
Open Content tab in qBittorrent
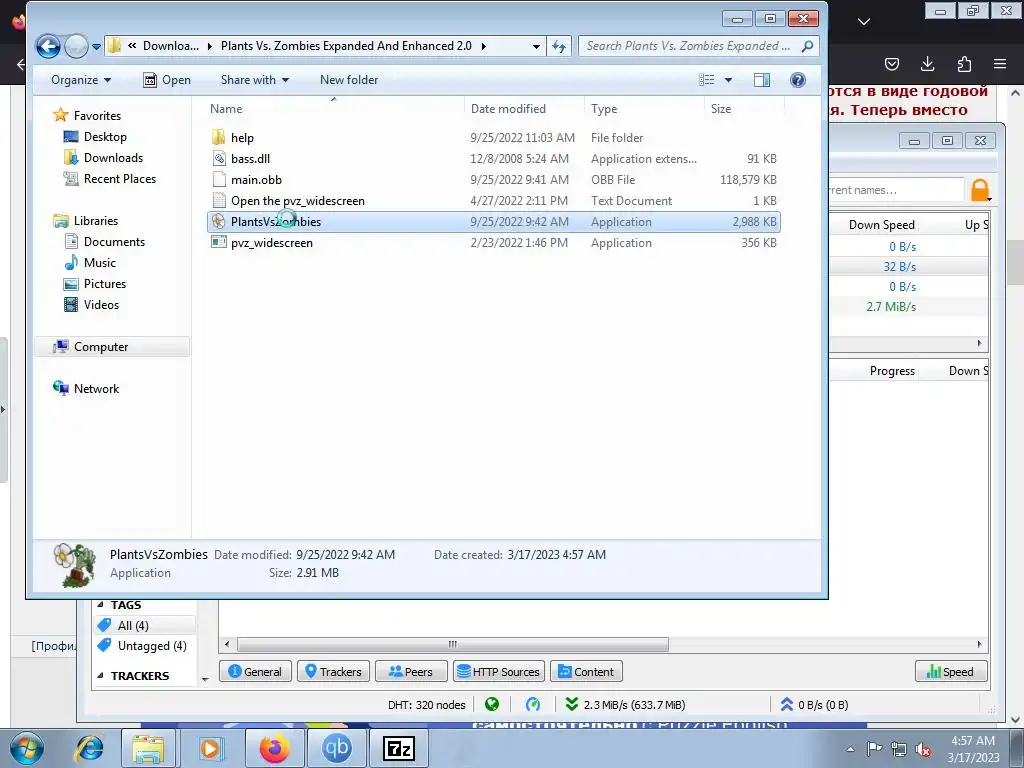586,671
